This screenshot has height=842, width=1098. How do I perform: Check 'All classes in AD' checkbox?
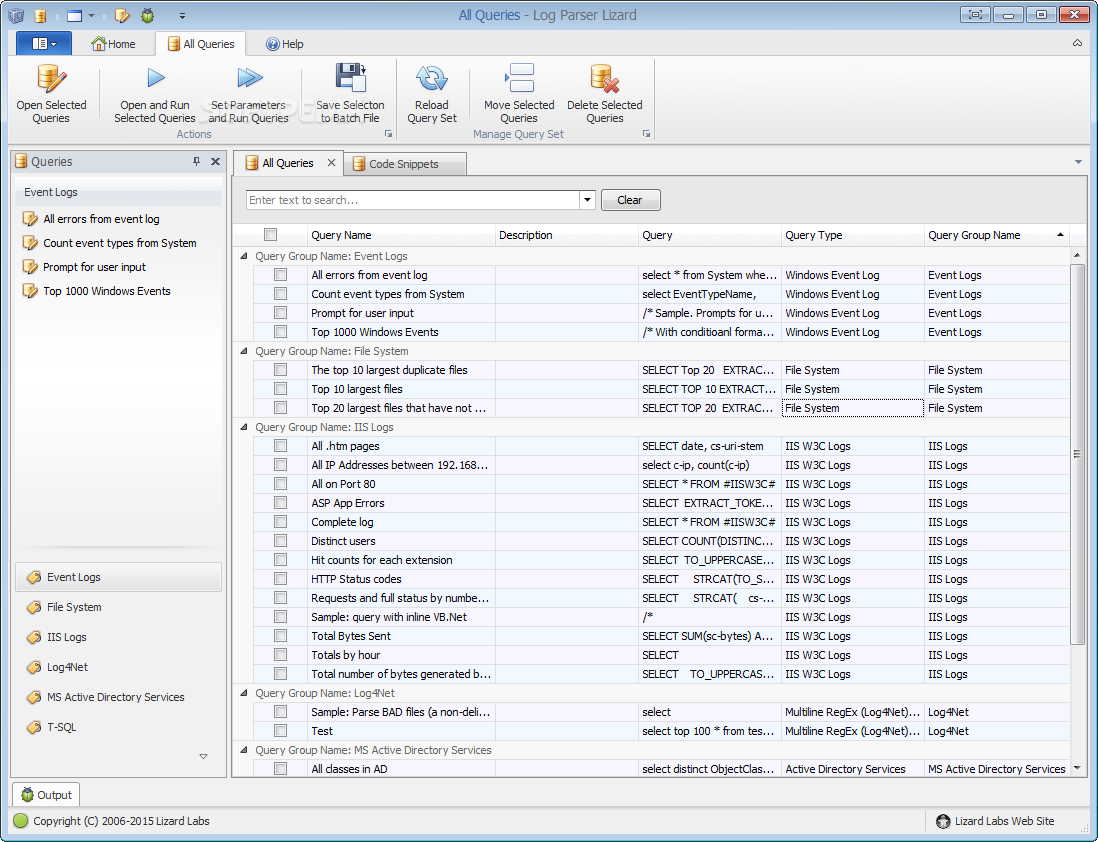tap(281, 768)
